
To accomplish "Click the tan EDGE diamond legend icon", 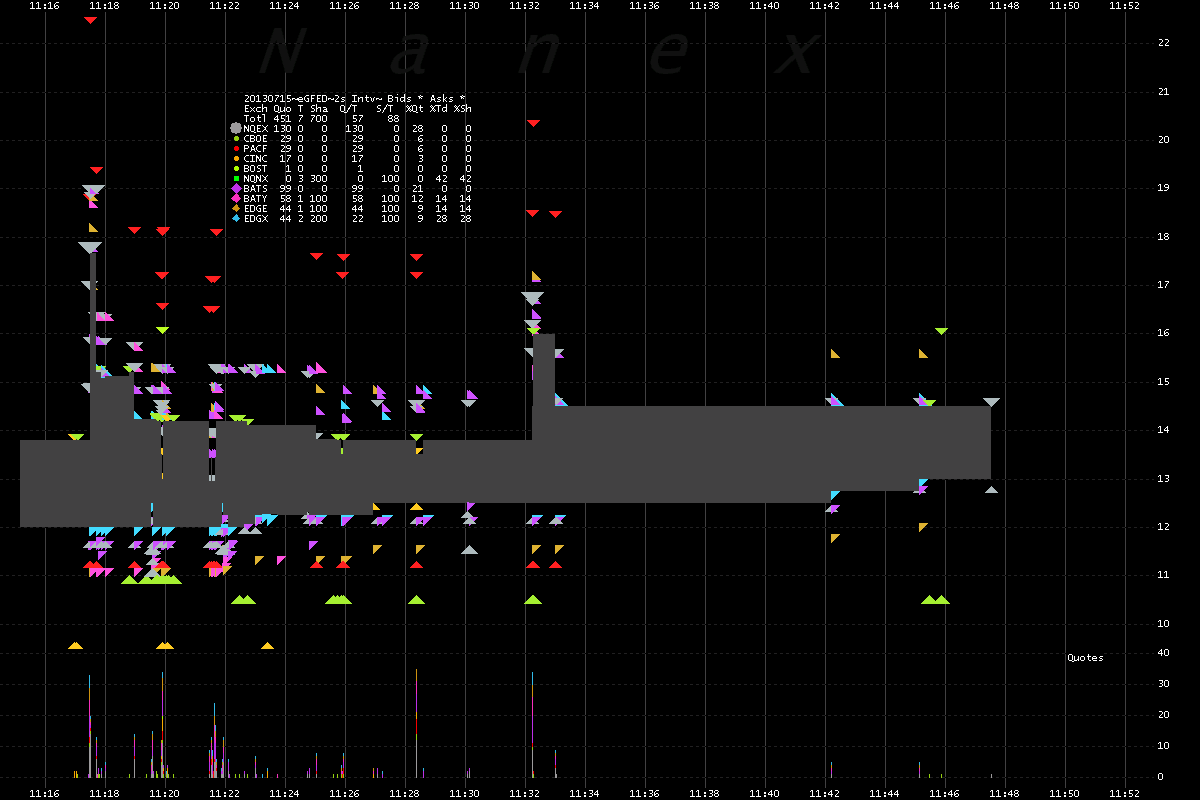I will 236,208.
